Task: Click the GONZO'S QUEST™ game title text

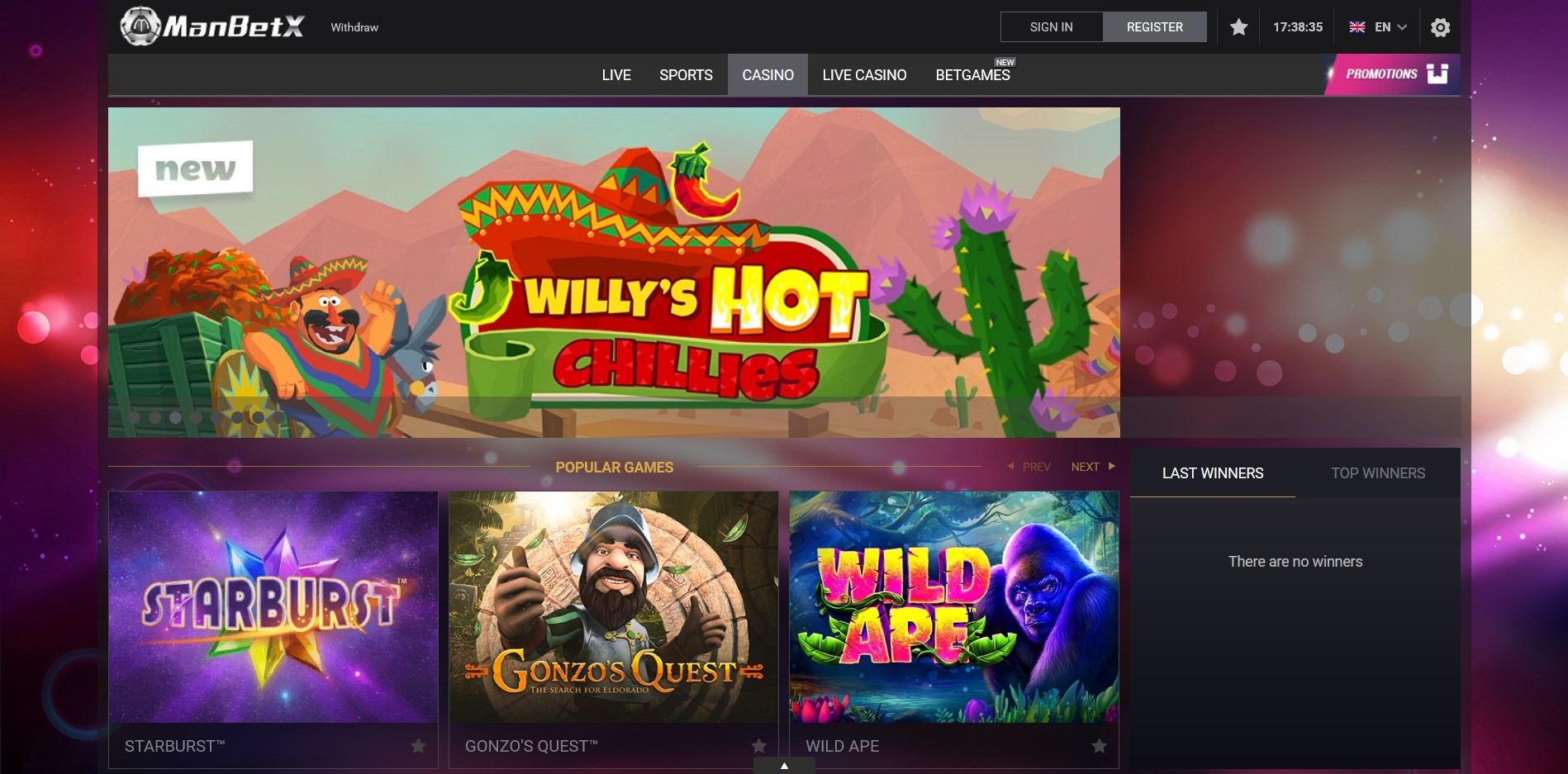Action: coord(531,746)
